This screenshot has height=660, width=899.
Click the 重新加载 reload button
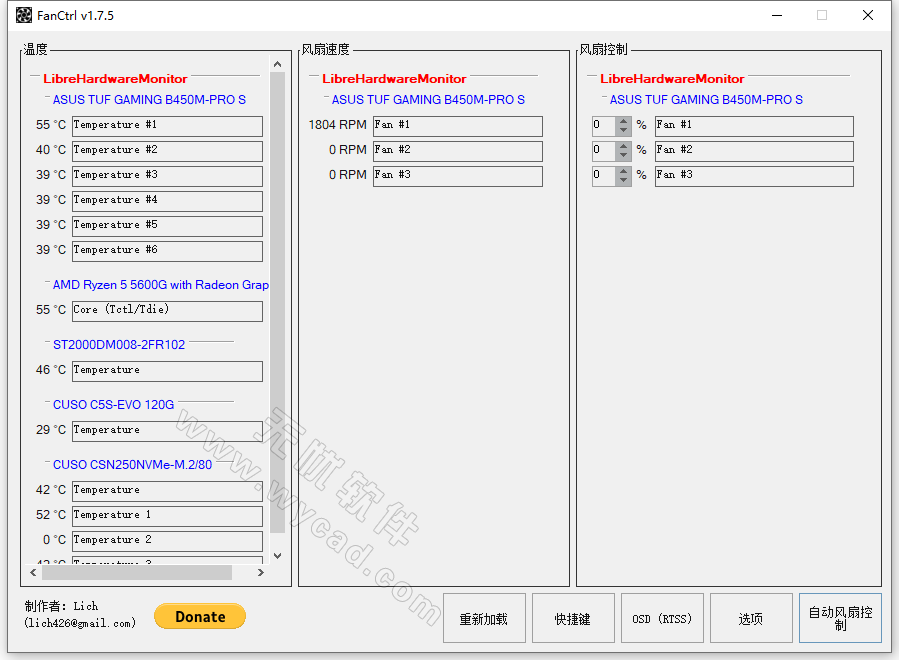point(484,619)
